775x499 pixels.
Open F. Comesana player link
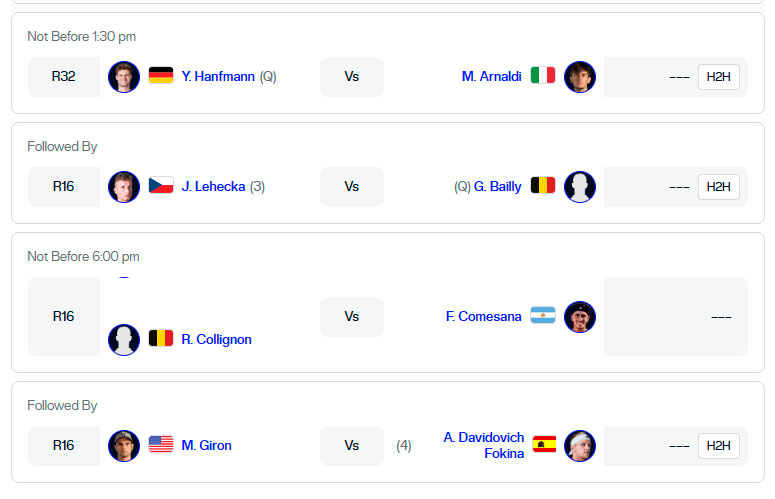pos(484,316)
